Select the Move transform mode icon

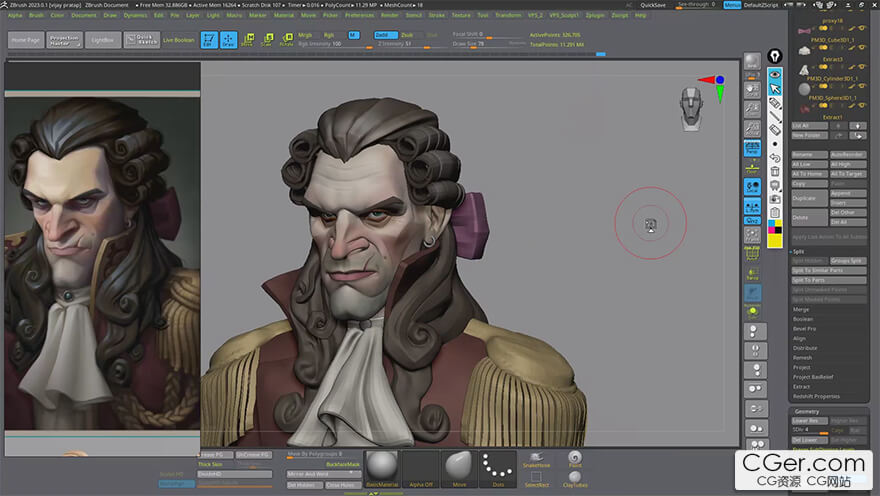(x=248, y=39)
